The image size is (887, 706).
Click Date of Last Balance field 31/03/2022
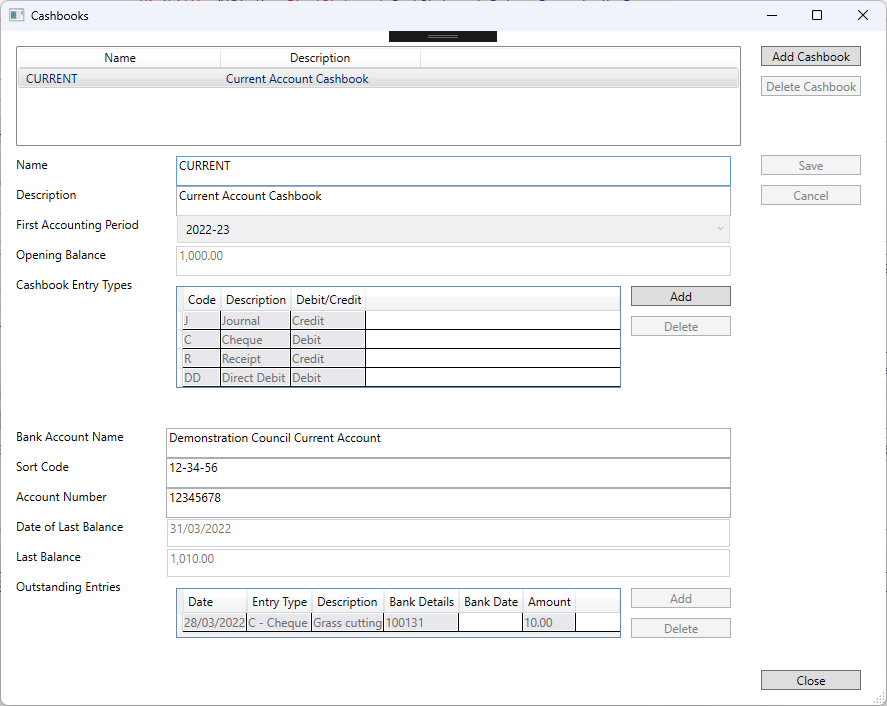pyautogui.click(x=448, y=533)
